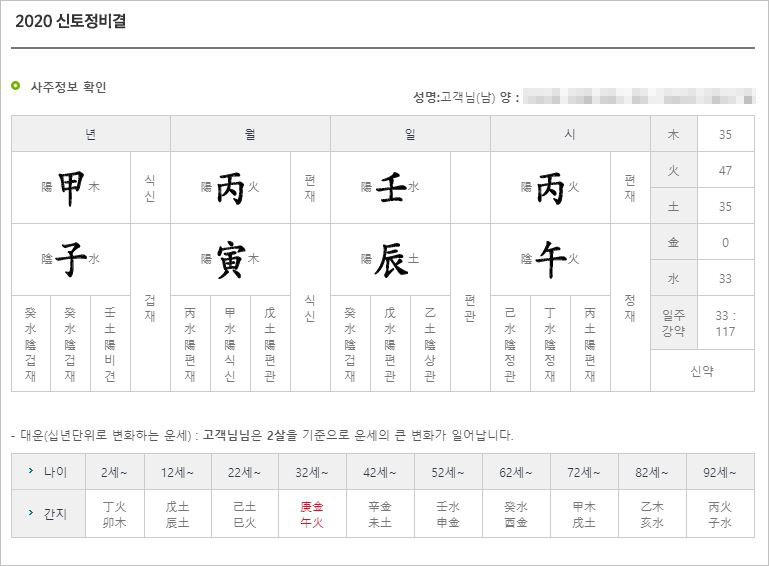The height and width of the screenshot is (566, 769).
Task: Click the 壬水 申金 간지 cell
Action: click(x=448, y=514)
